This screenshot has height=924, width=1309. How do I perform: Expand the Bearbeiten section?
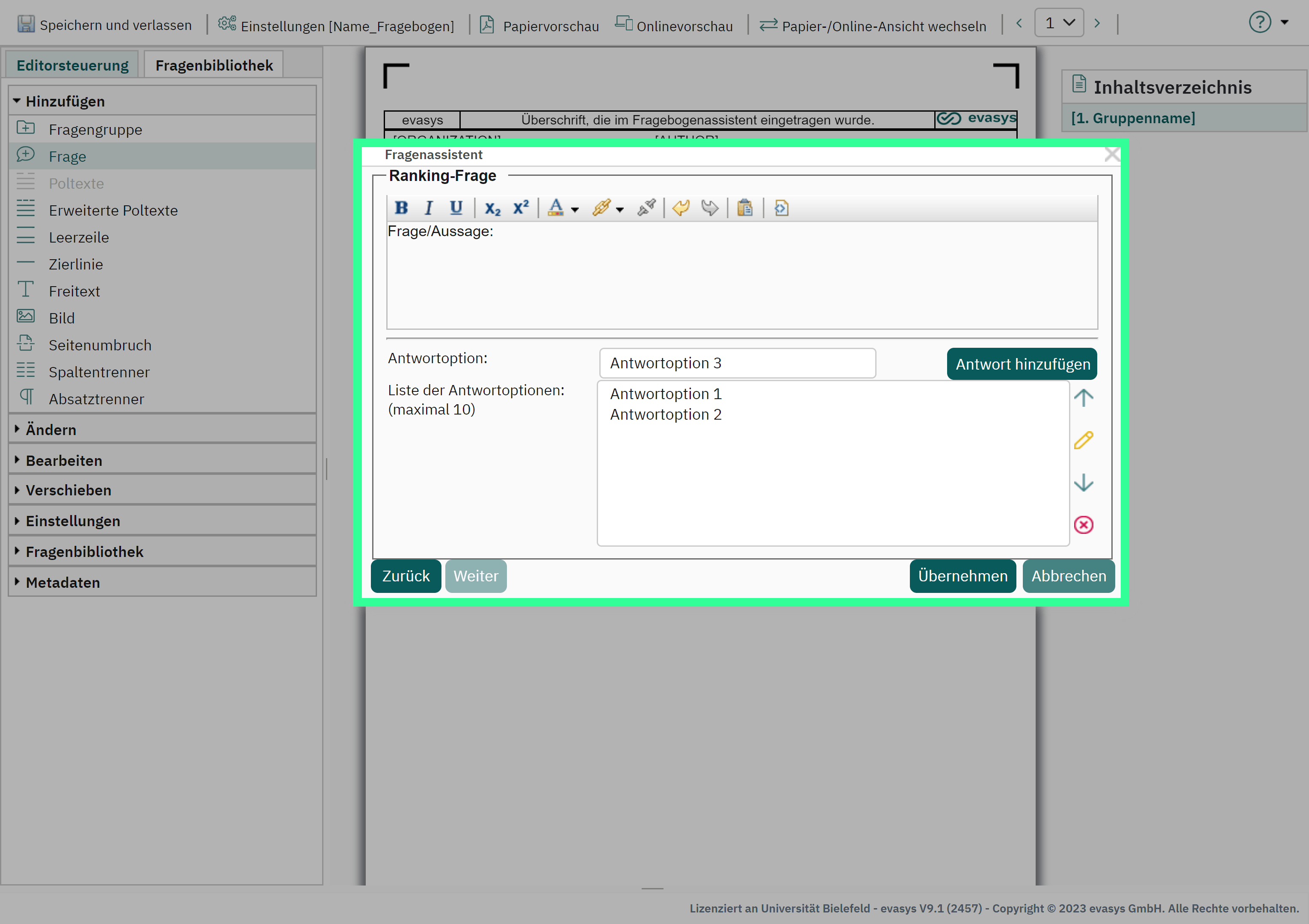(x=163, y=460)
